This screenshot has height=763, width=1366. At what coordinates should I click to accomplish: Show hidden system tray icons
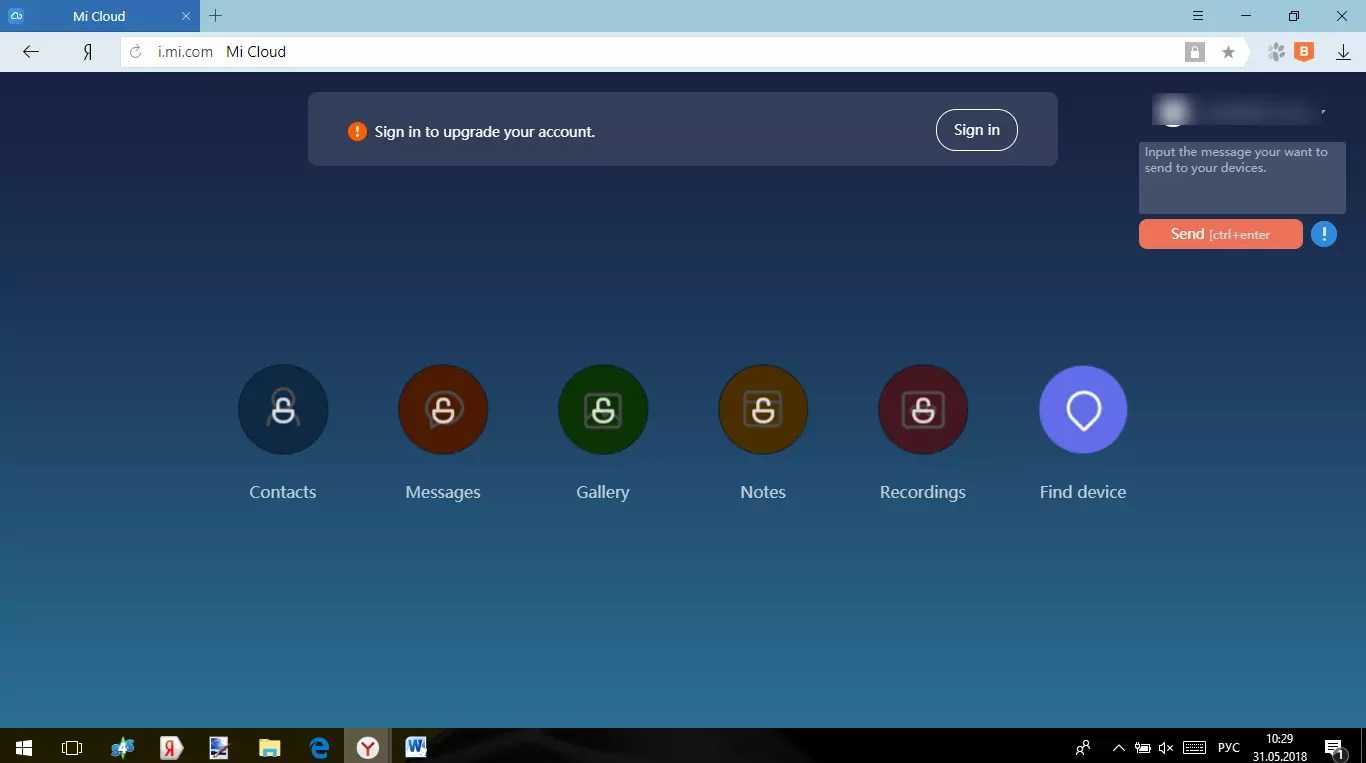pos(1118,747)
